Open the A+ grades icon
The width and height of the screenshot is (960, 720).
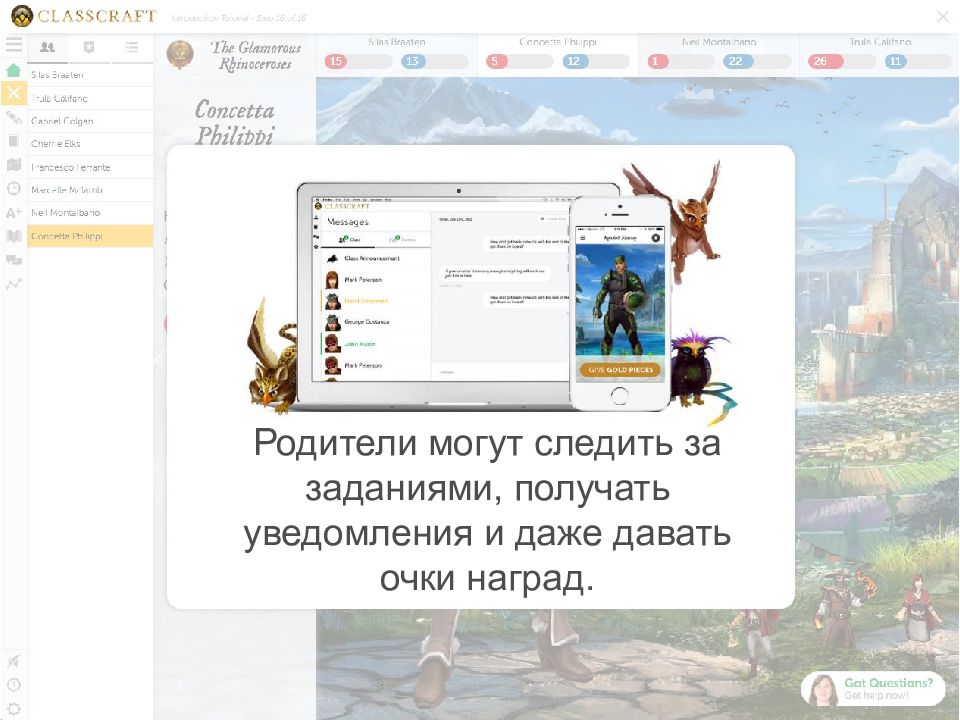13,213
